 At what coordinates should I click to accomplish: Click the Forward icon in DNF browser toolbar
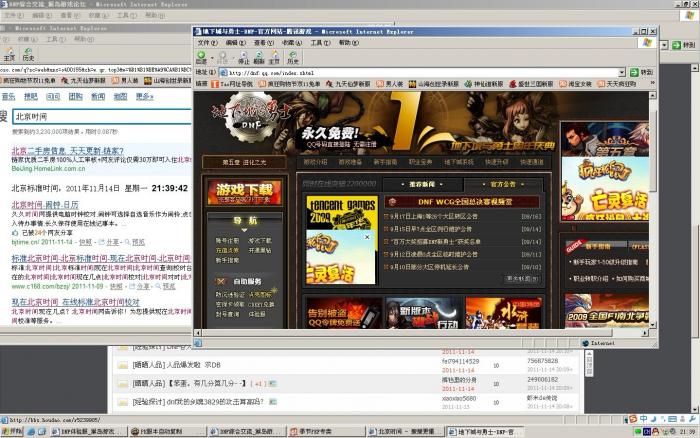pyautogui.click(x=223, y=57)
